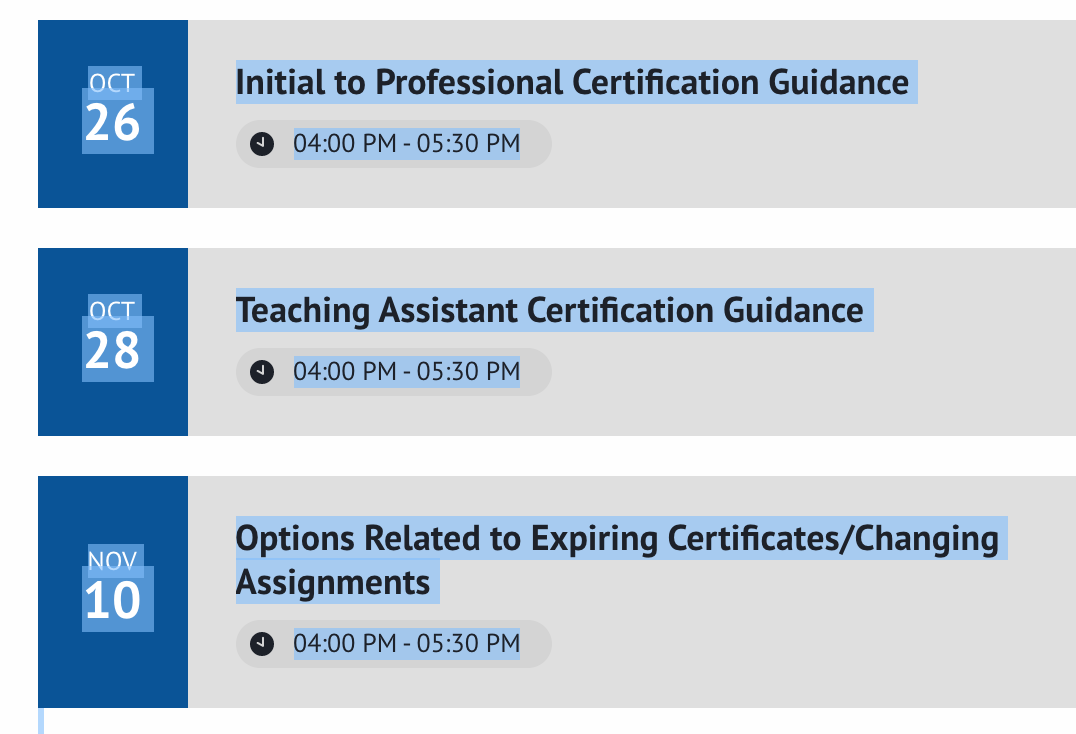Click the number 28 in date tile
The height and width of the screenshot is (734, 1076).
pos(112,351)
